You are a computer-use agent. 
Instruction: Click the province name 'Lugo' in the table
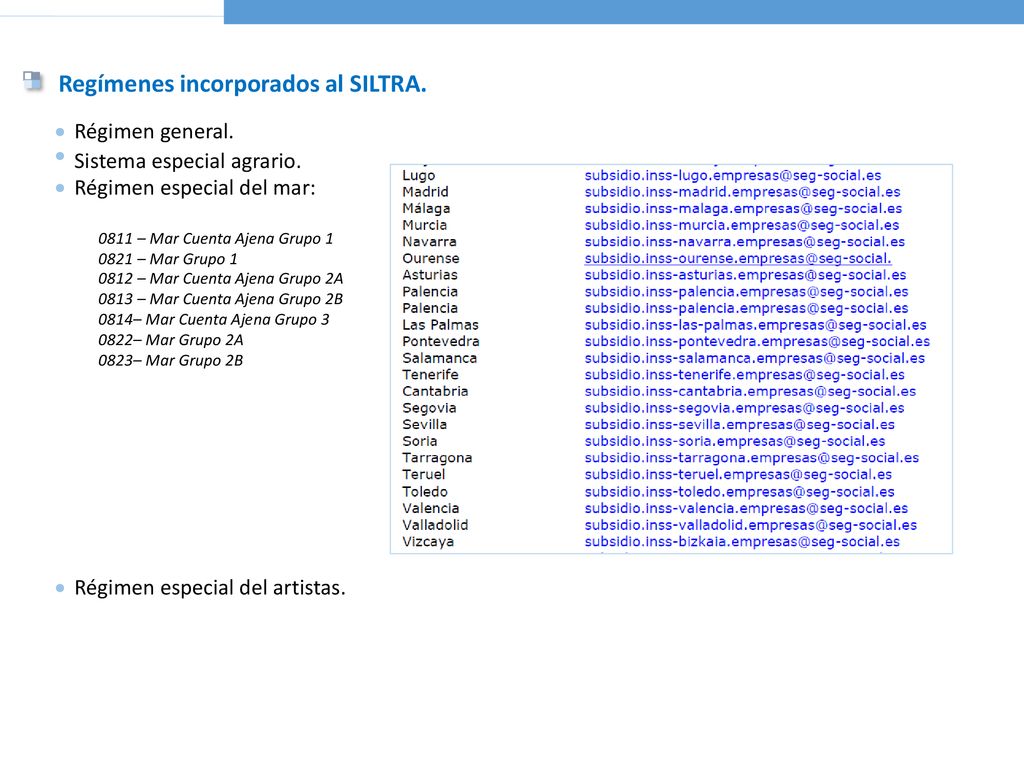[419, 176]
